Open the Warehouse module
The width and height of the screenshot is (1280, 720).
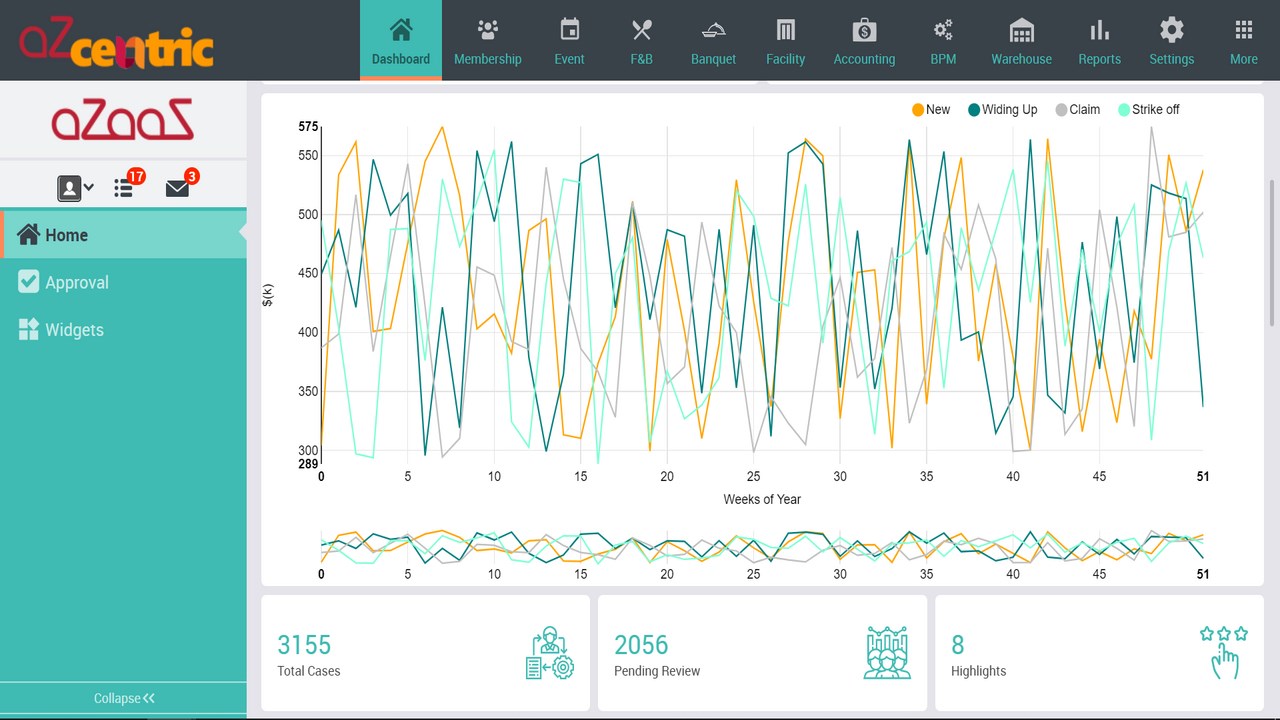coord(1021,40)
